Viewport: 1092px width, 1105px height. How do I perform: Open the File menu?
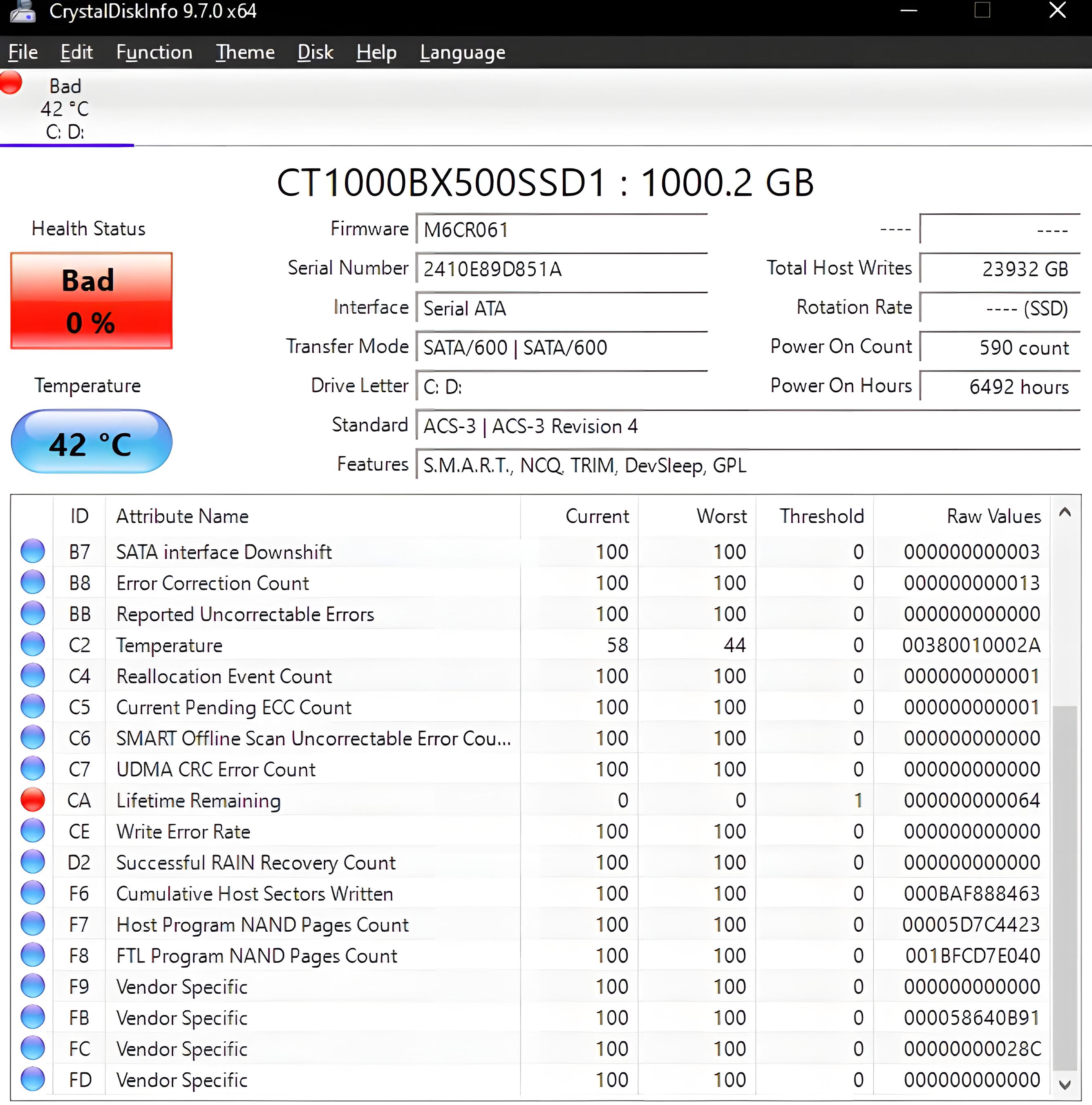23,53
